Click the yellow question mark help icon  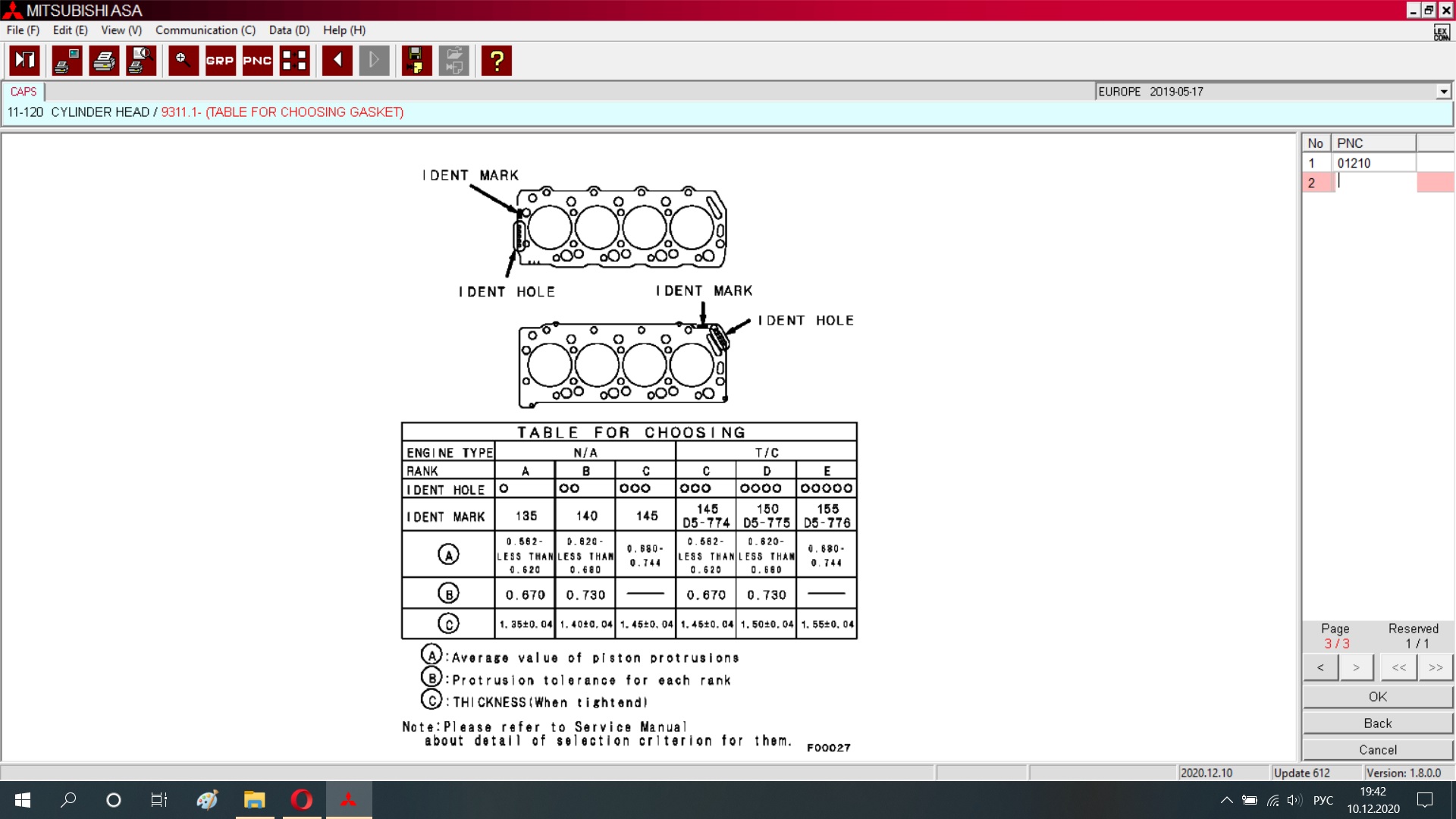pos(497,61)
